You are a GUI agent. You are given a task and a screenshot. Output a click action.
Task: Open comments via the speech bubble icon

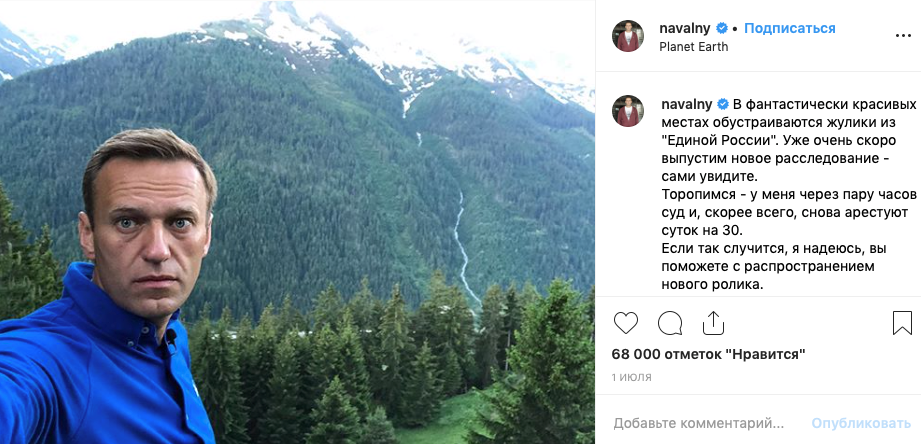(x=670, y=323)
